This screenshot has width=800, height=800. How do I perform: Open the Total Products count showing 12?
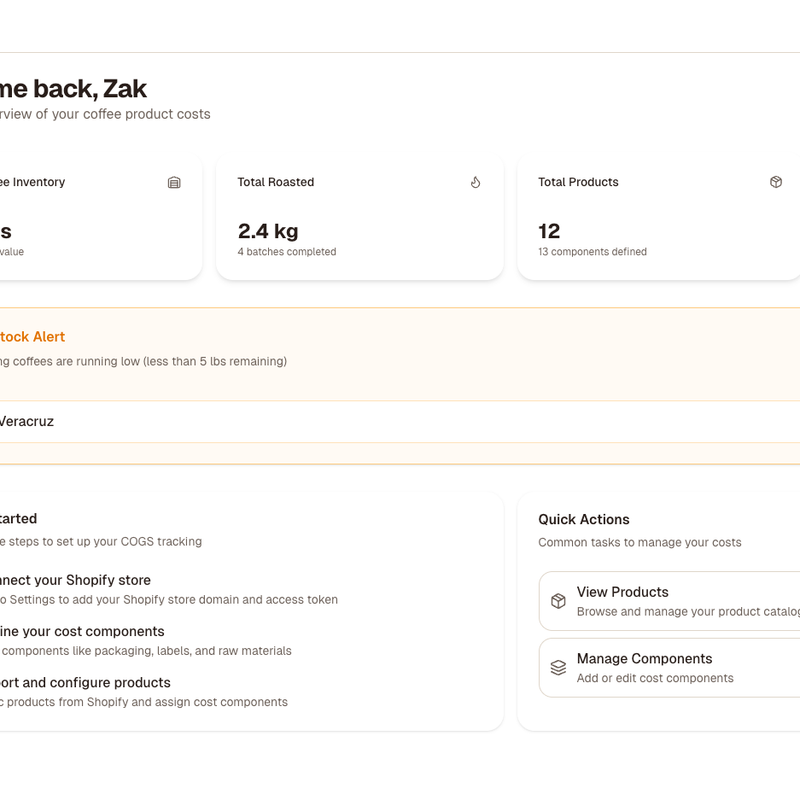549,231
